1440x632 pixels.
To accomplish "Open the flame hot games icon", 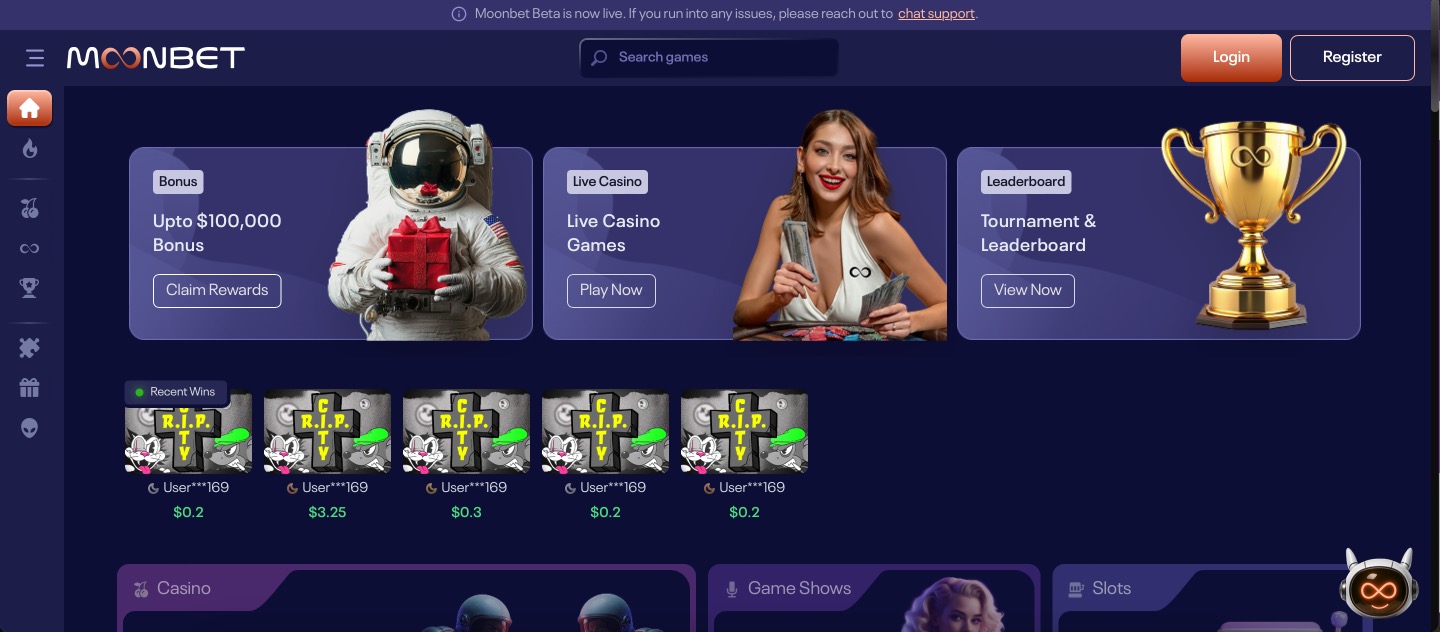I will [30, 149].
